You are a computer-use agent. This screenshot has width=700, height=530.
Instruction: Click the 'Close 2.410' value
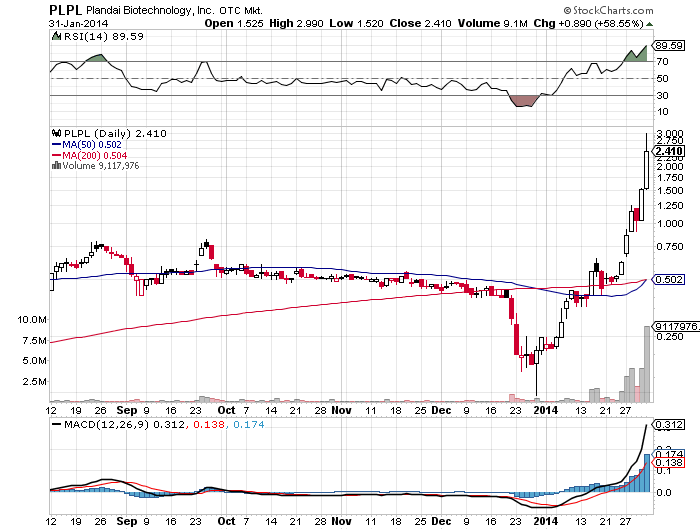pyautogui.click(x=420, y=23)
